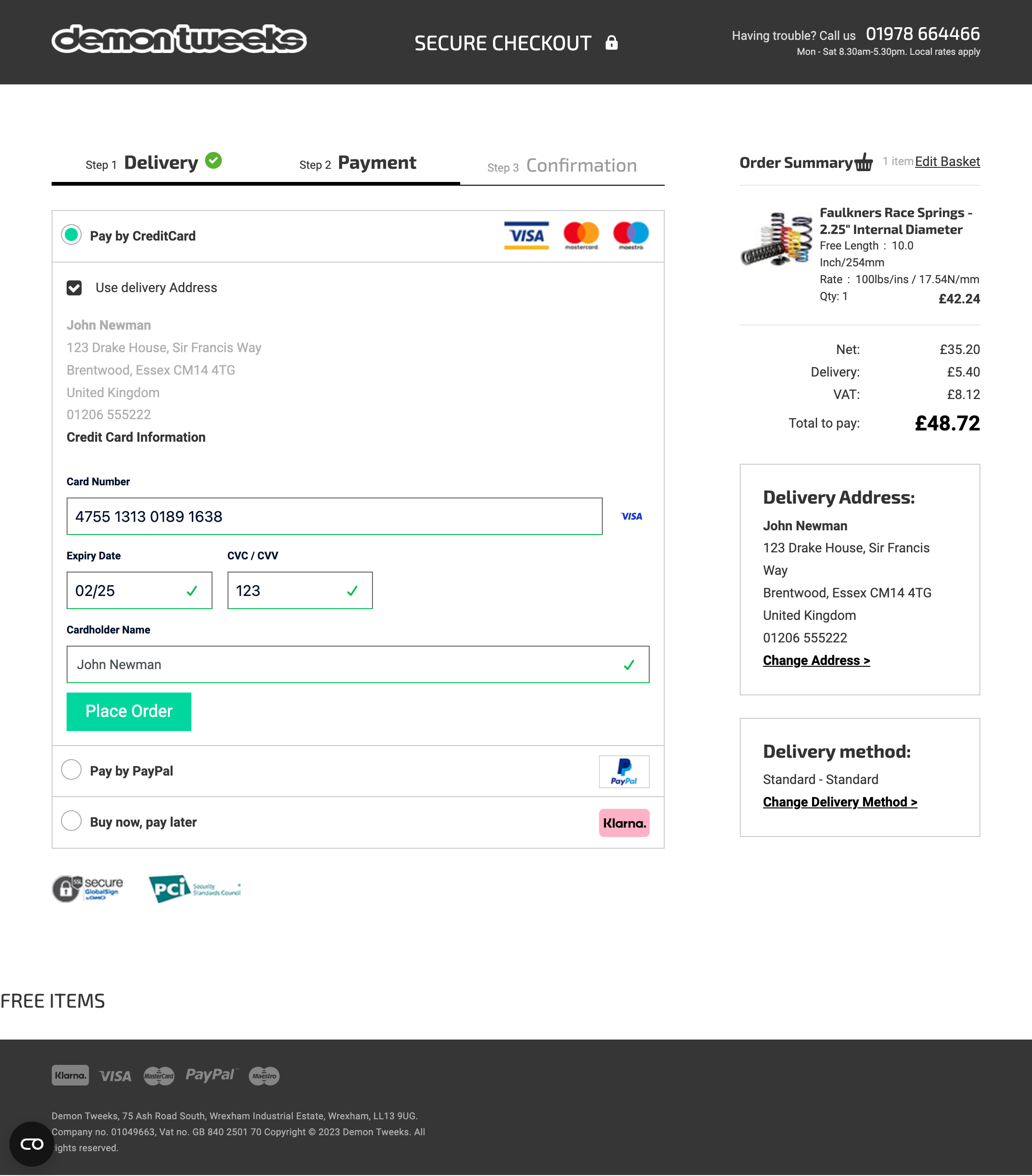
Task: Open Change Address options
Action: click(816, 660)
